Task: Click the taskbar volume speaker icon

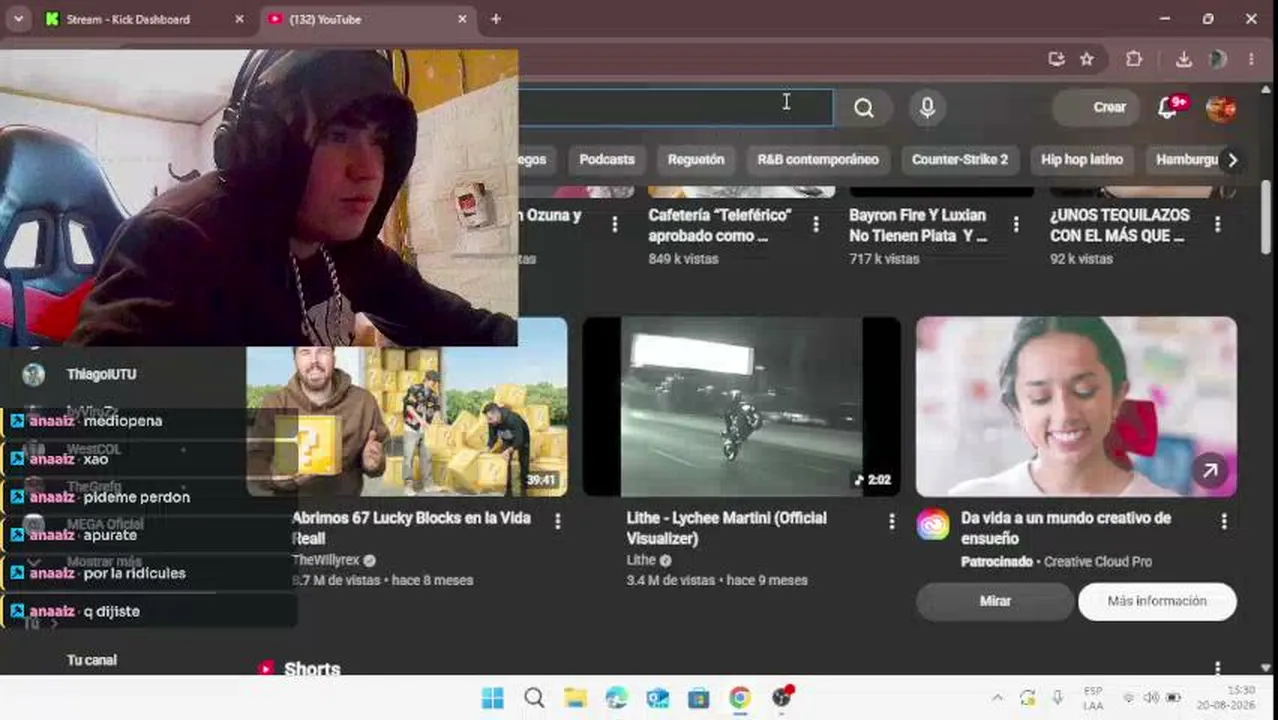Action: [1151, 698]
